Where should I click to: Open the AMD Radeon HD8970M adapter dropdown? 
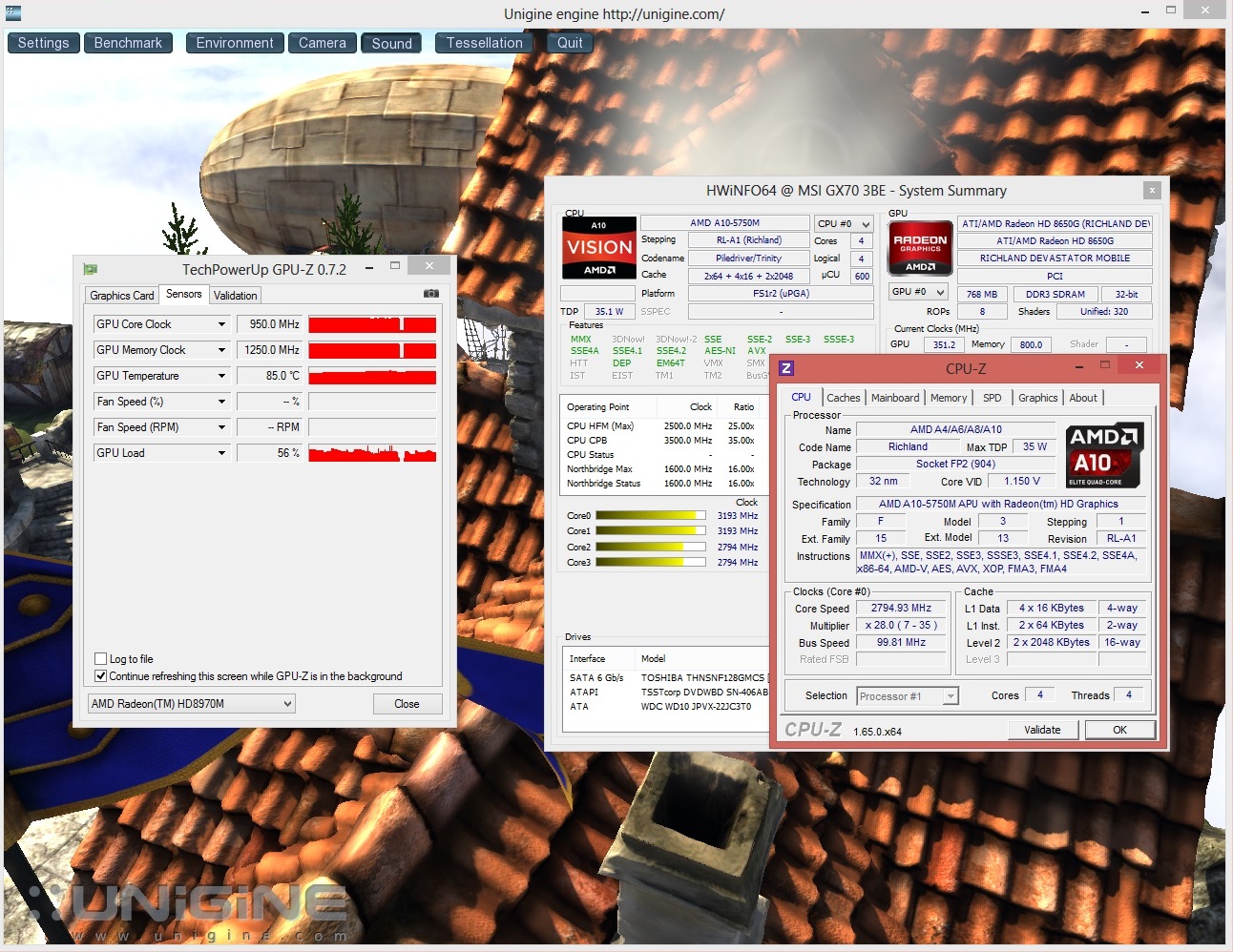click(x=192, y=704)
